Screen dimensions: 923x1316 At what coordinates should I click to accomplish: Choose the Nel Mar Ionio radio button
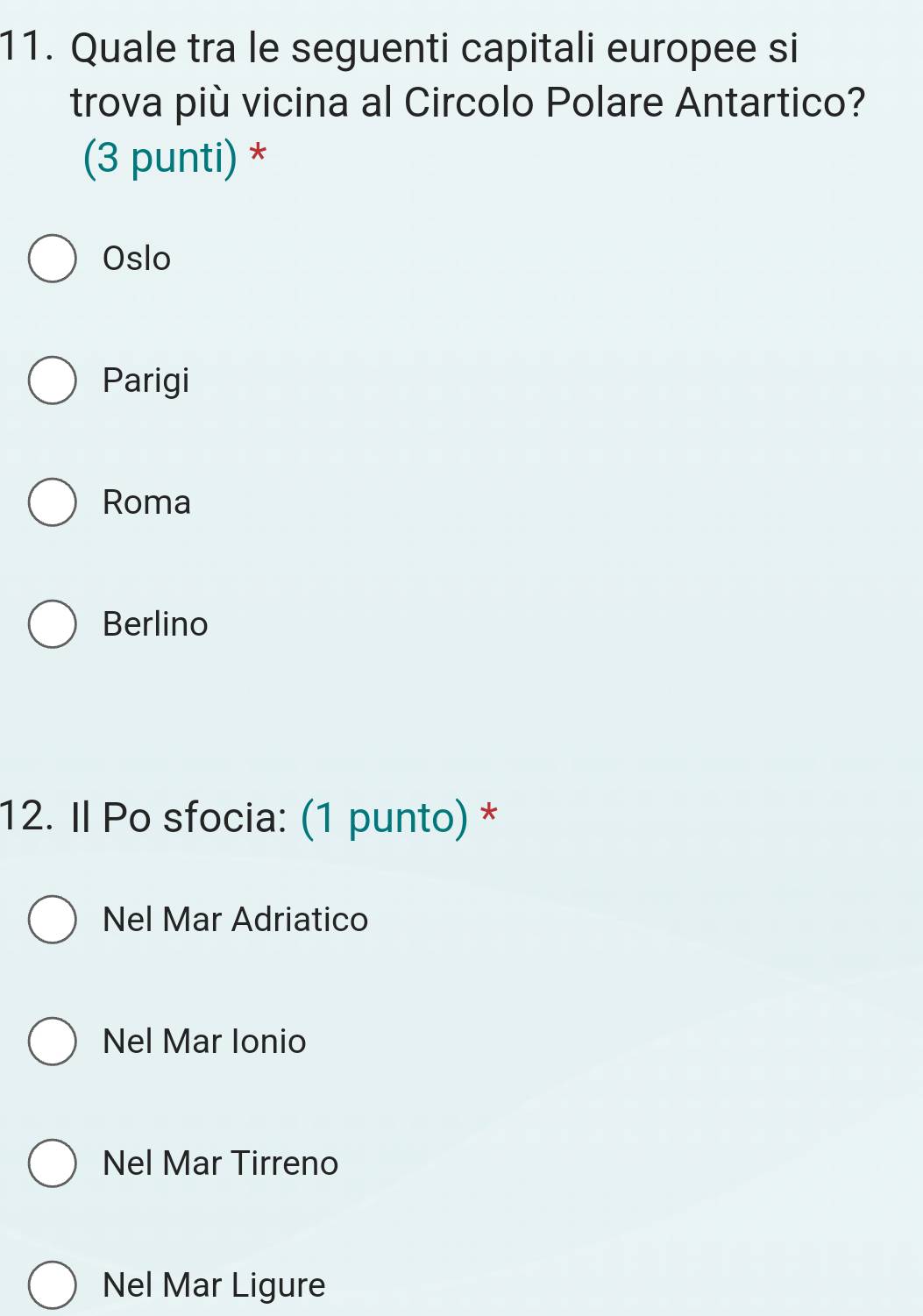[53, 1042]
